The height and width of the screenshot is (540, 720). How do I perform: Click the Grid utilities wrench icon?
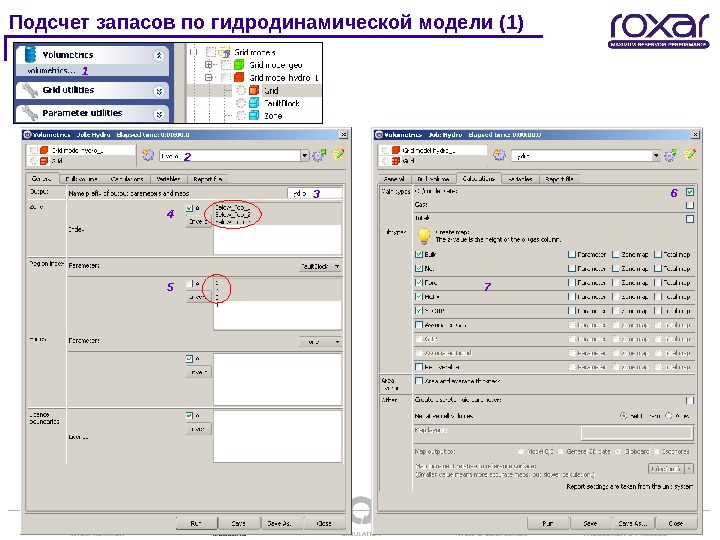pos(30,90)
